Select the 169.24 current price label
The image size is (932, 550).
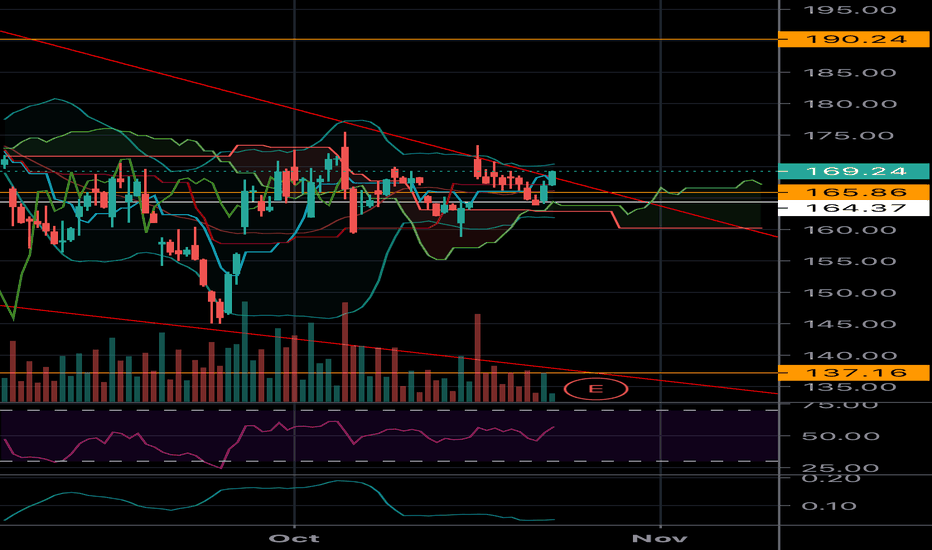(854, 171)
